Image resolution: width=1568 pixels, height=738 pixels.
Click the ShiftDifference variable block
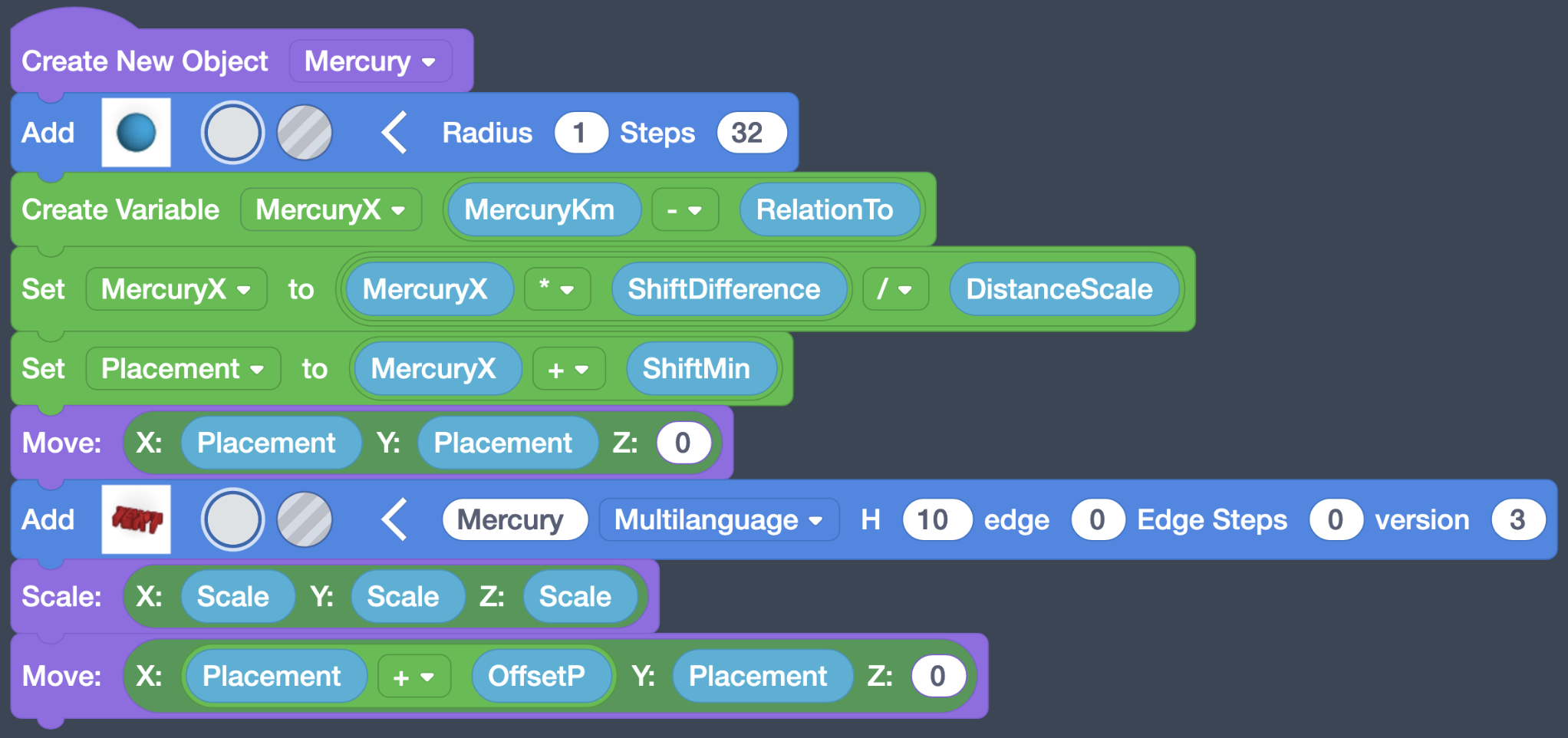(729, 288)
